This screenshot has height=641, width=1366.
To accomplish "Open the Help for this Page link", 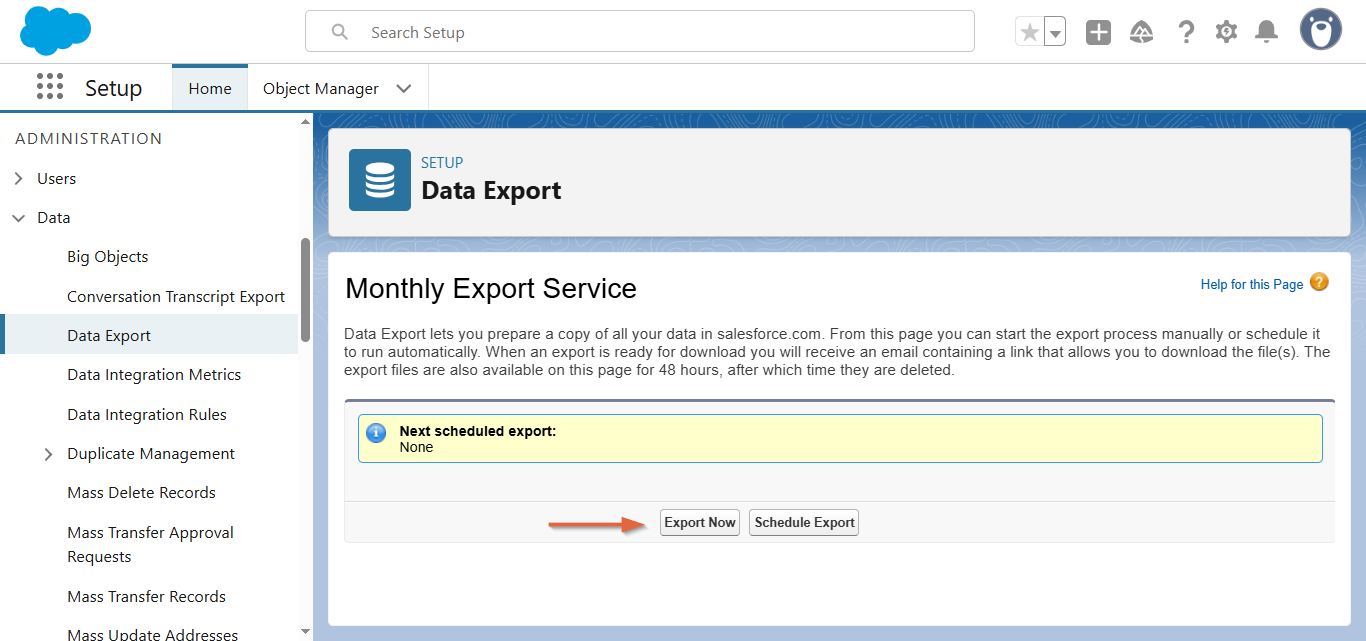I will coord(1251,284).
